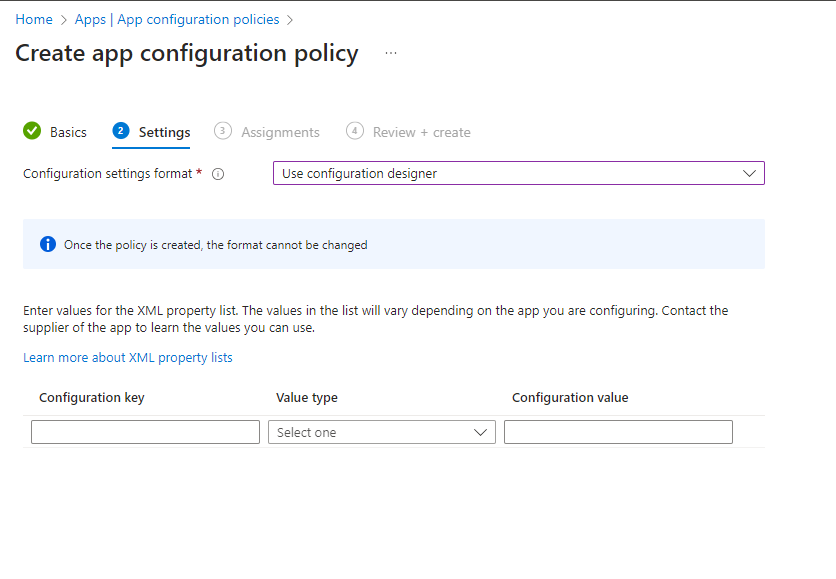Click the step 4 circle on Review + create

(x=355, y=131)
